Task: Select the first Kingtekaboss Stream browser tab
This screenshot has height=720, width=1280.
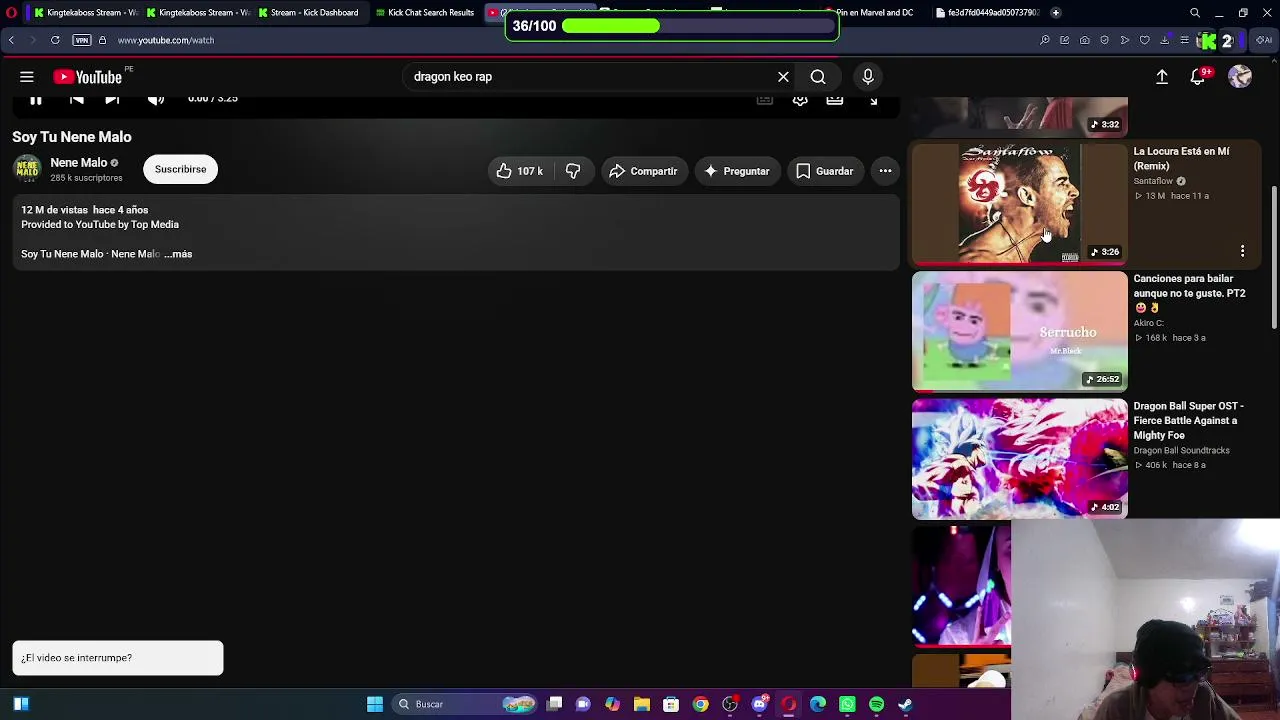Action: coord(85,13)
